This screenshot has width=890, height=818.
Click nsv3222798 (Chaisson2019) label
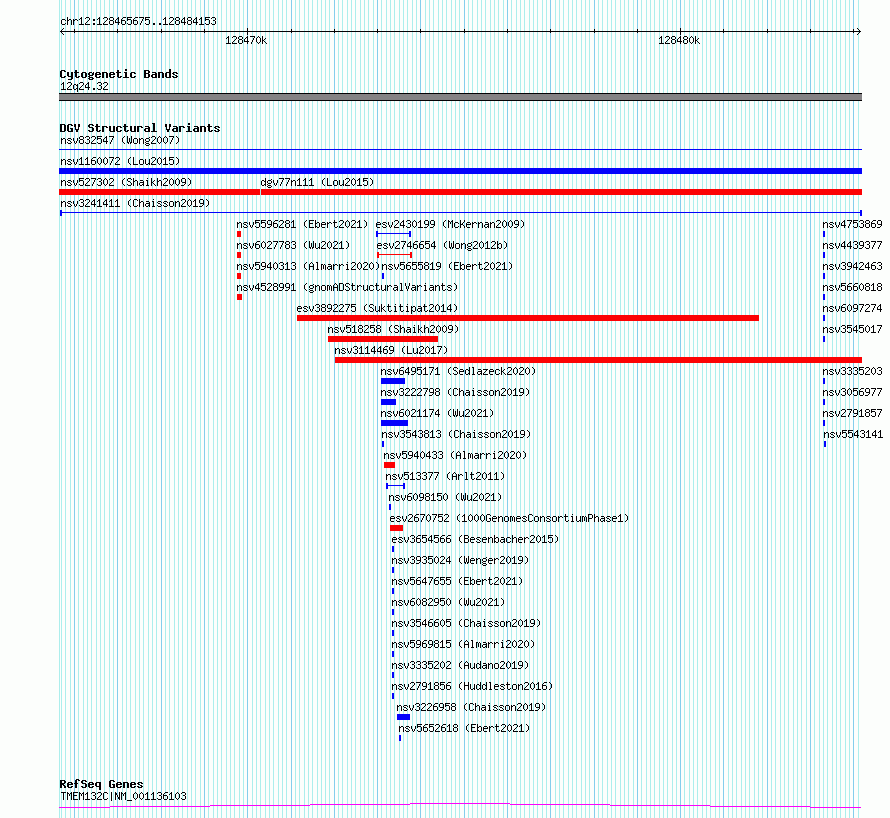pyautogui.click(x=455, y=392)
